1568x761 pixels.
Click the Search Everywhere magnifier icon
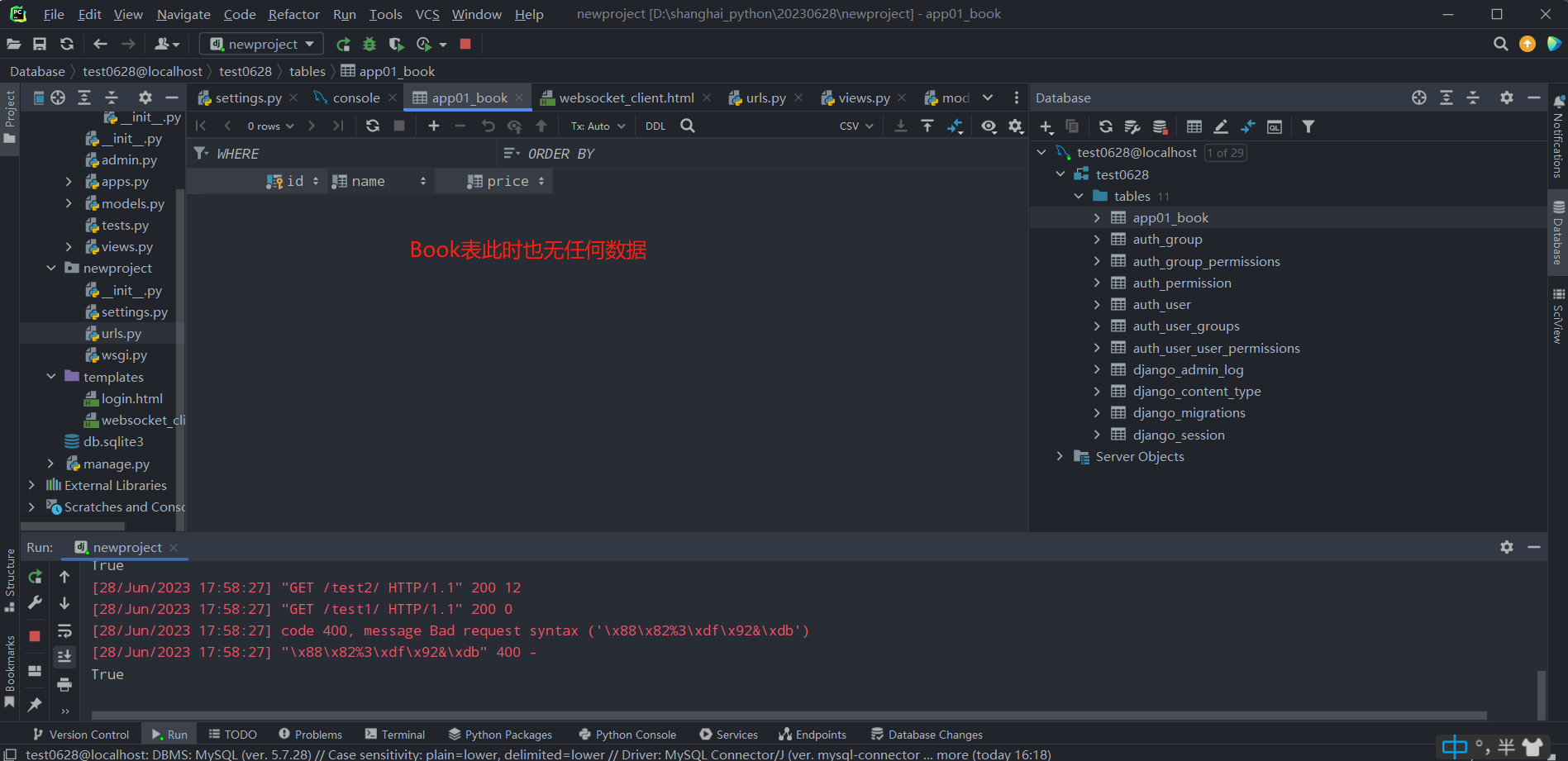click(x=1500, y=44)
